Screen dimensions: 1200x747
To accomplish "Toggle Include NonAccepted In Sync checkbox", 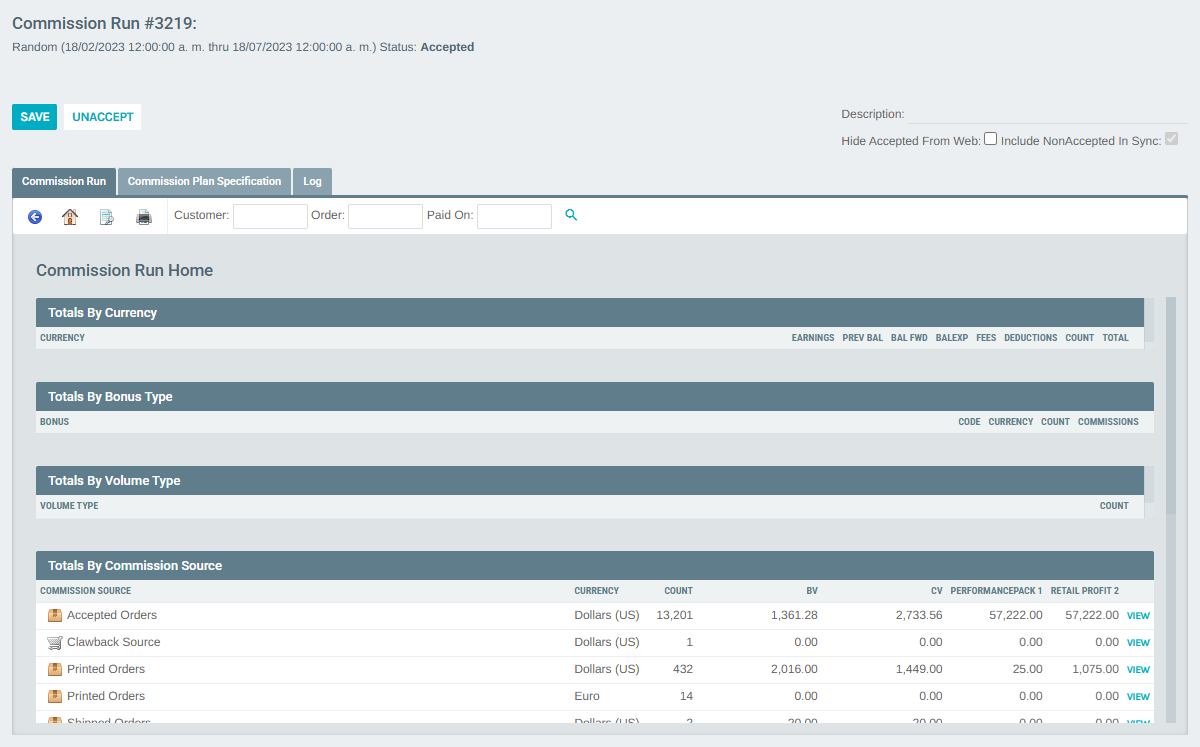I will [x=1171, y=139].
